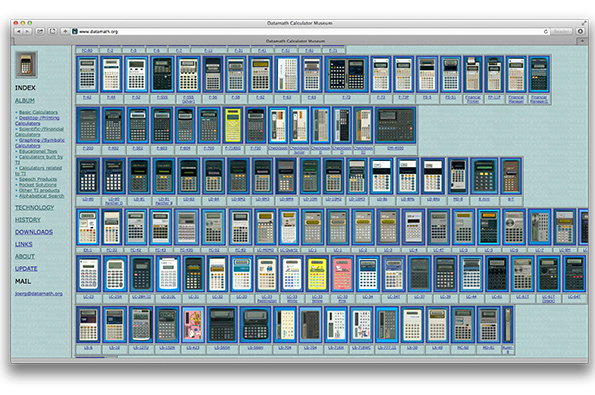Open the pink cartoon calculator thumbnail in last row
The height and width of the screenshot is (395, 595).
coord(193,325)
